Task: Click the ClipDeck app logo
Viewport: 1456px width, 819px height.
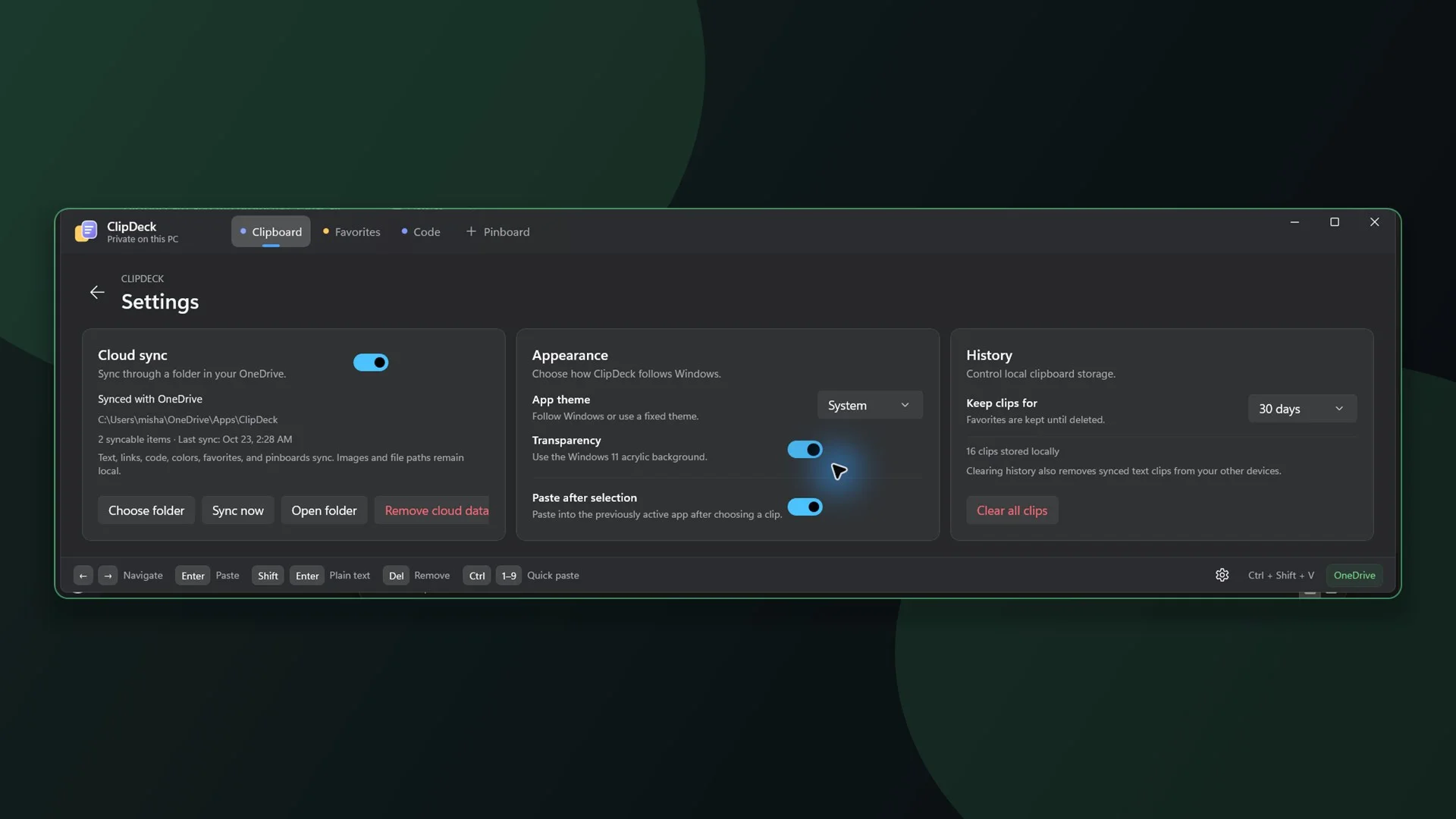Action: pos(86,231)
